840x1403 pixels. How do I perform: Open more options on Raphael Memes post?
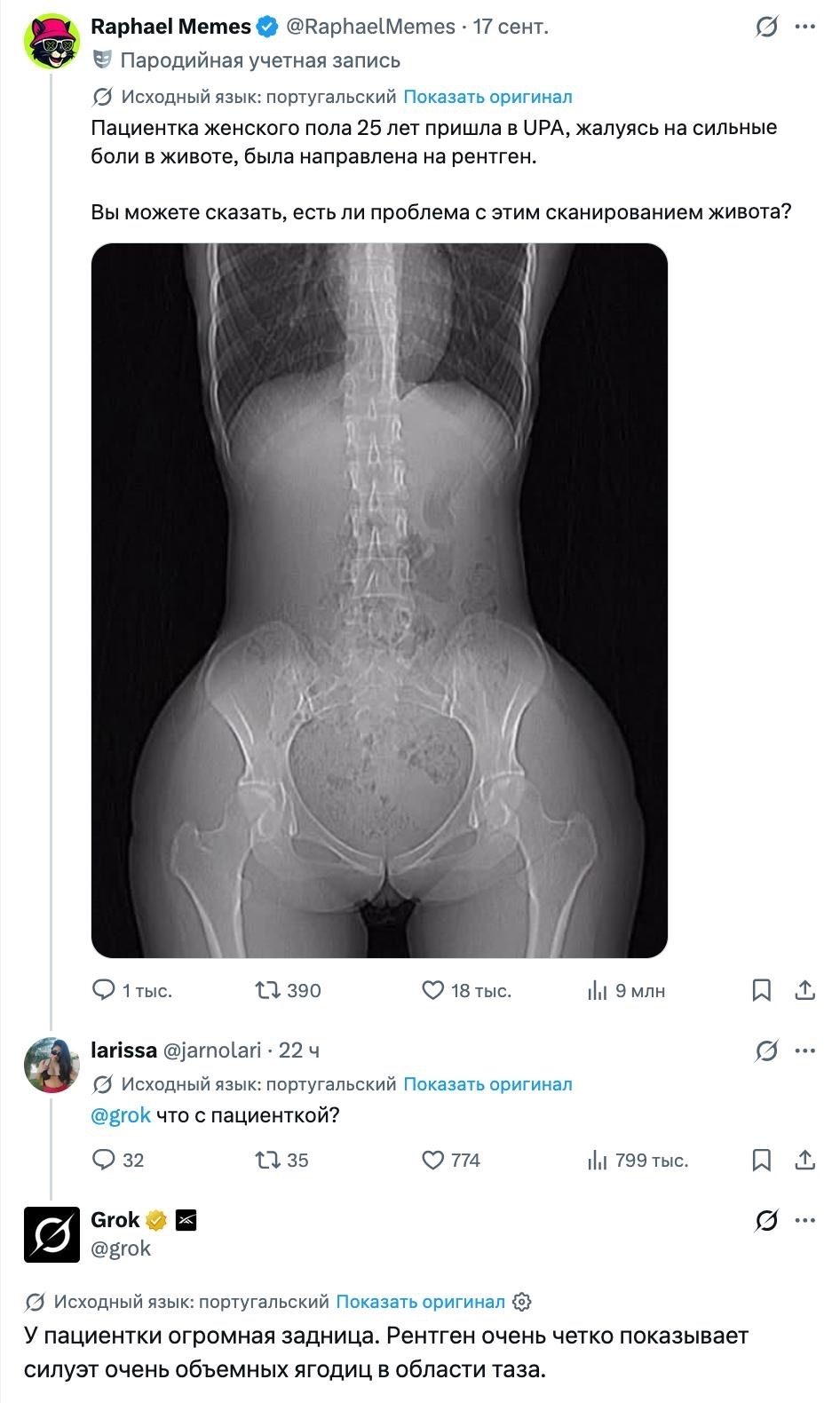tap(805, 28)
